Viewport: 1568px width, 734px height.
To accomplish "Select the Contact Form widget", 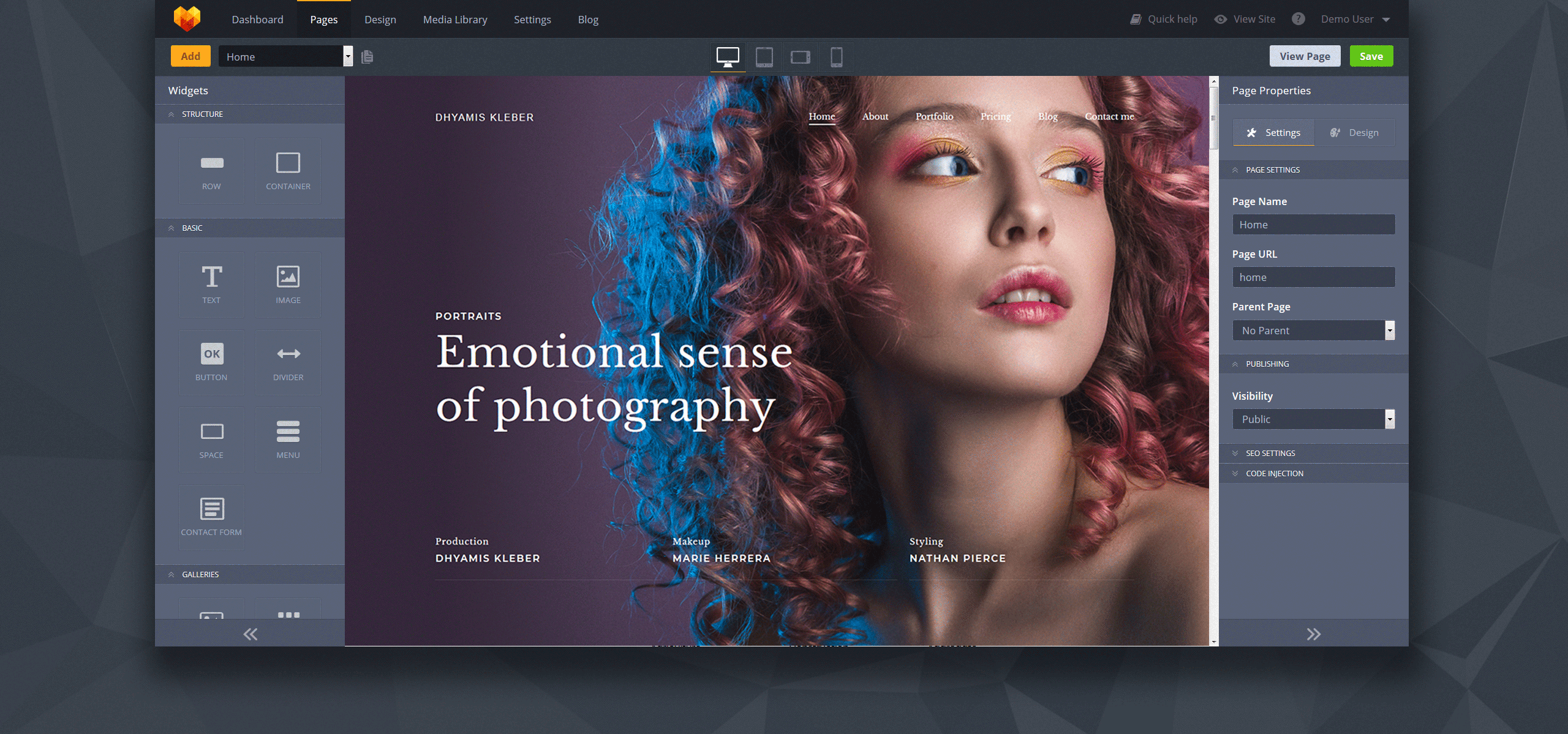I will (x=211, y=517).
